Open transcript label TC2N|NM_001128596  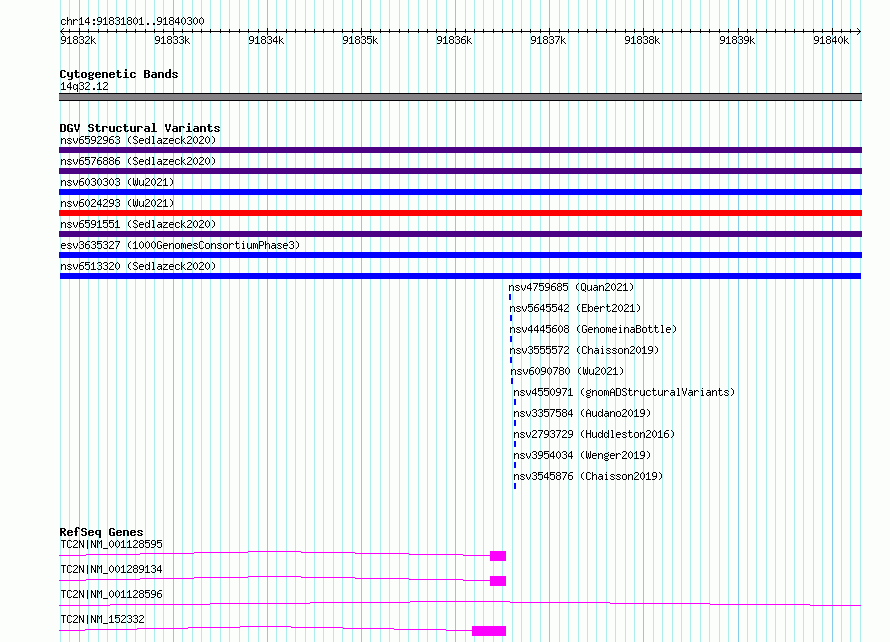[111, 594]
